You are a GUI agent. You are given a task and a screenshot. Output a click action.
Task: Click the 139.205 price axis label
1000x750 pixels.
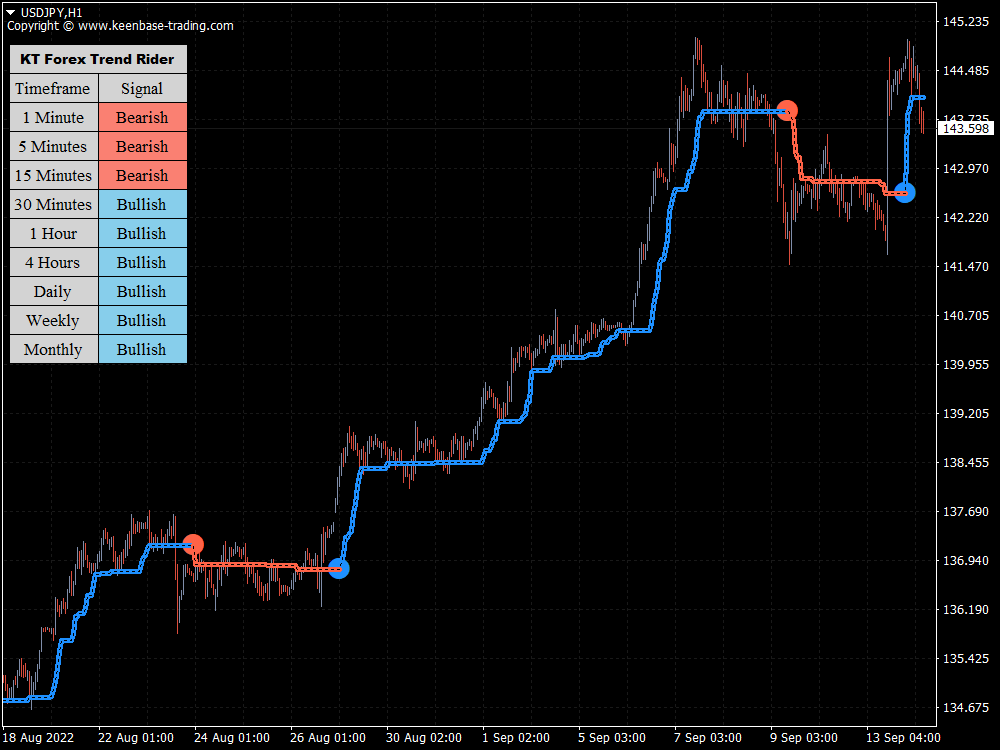[966, 413]
